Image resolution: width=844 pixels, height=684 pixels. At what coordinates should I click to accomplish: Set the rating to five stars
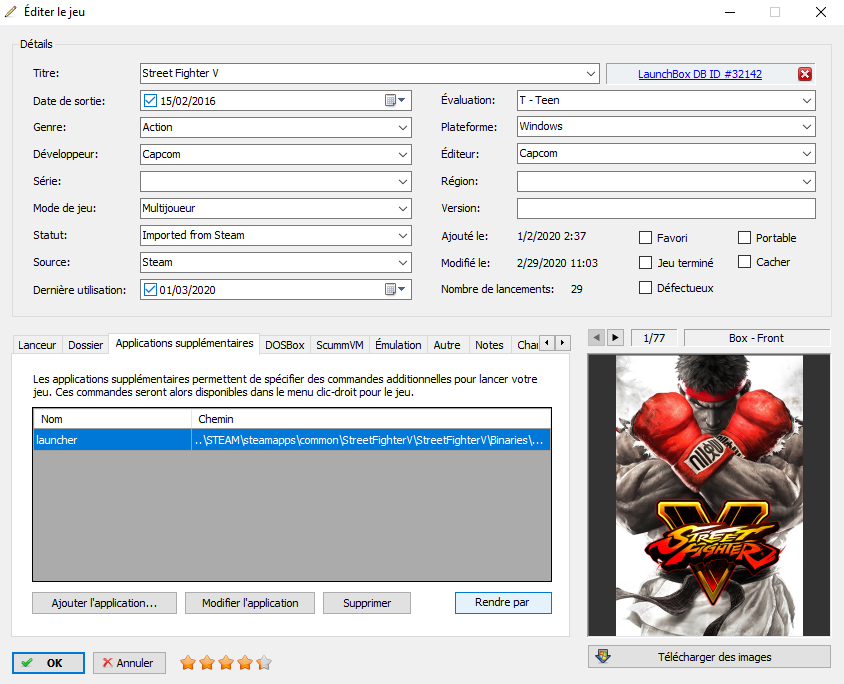pos(264,662)
